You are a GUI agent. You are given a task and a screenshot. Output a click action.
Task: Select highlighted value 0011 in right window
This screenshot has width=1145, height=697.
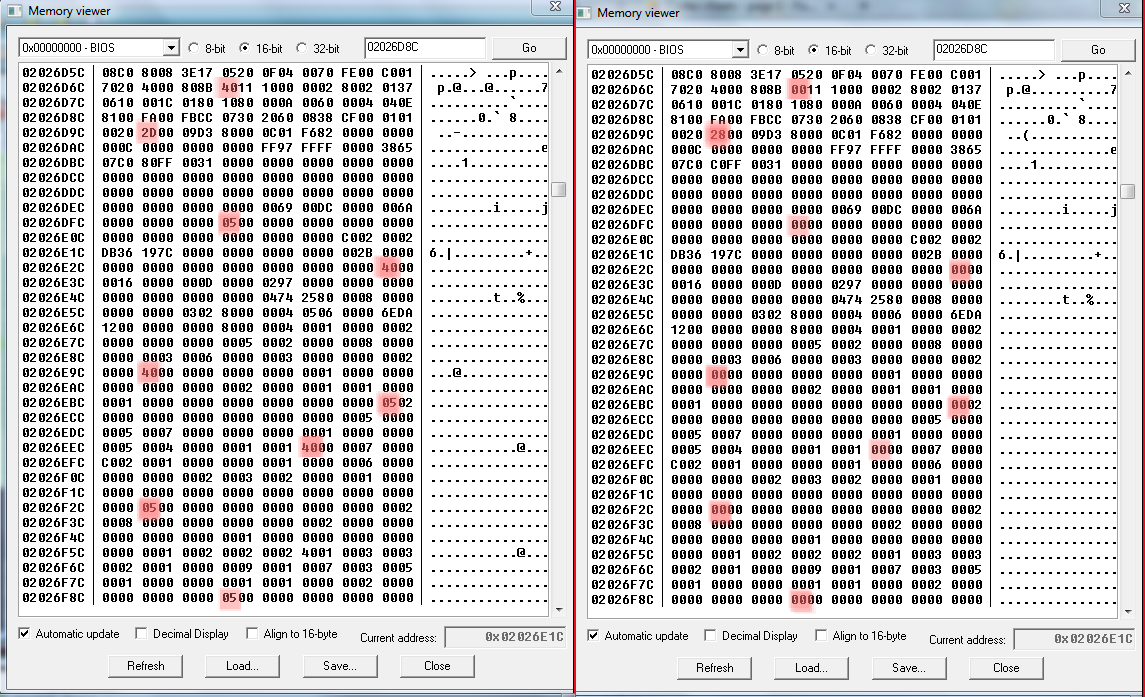pyautogui.click(x=806, y=90)
